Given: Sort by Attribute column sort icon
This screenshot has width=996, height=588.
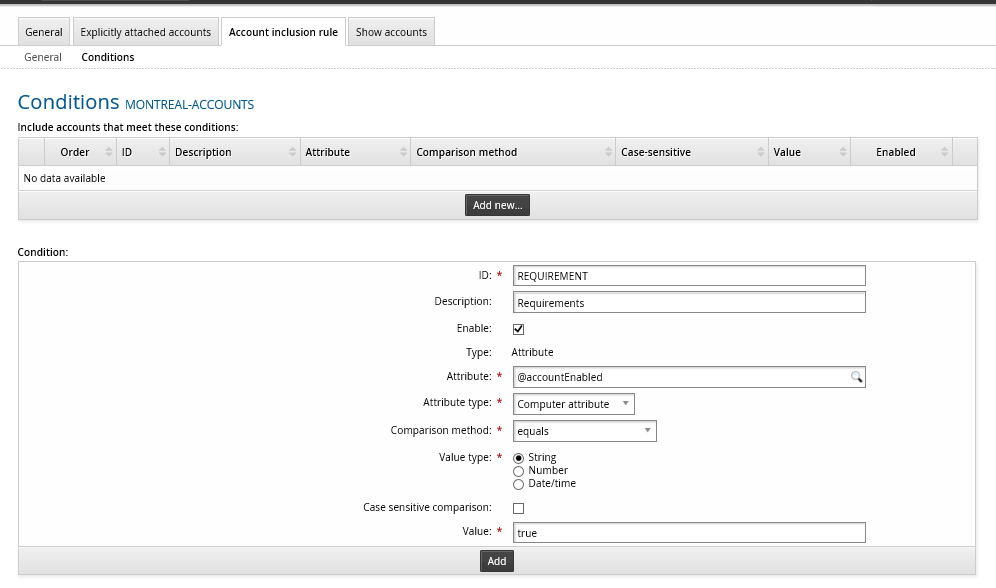Looking at the screenshot, I should pos(403,152).
